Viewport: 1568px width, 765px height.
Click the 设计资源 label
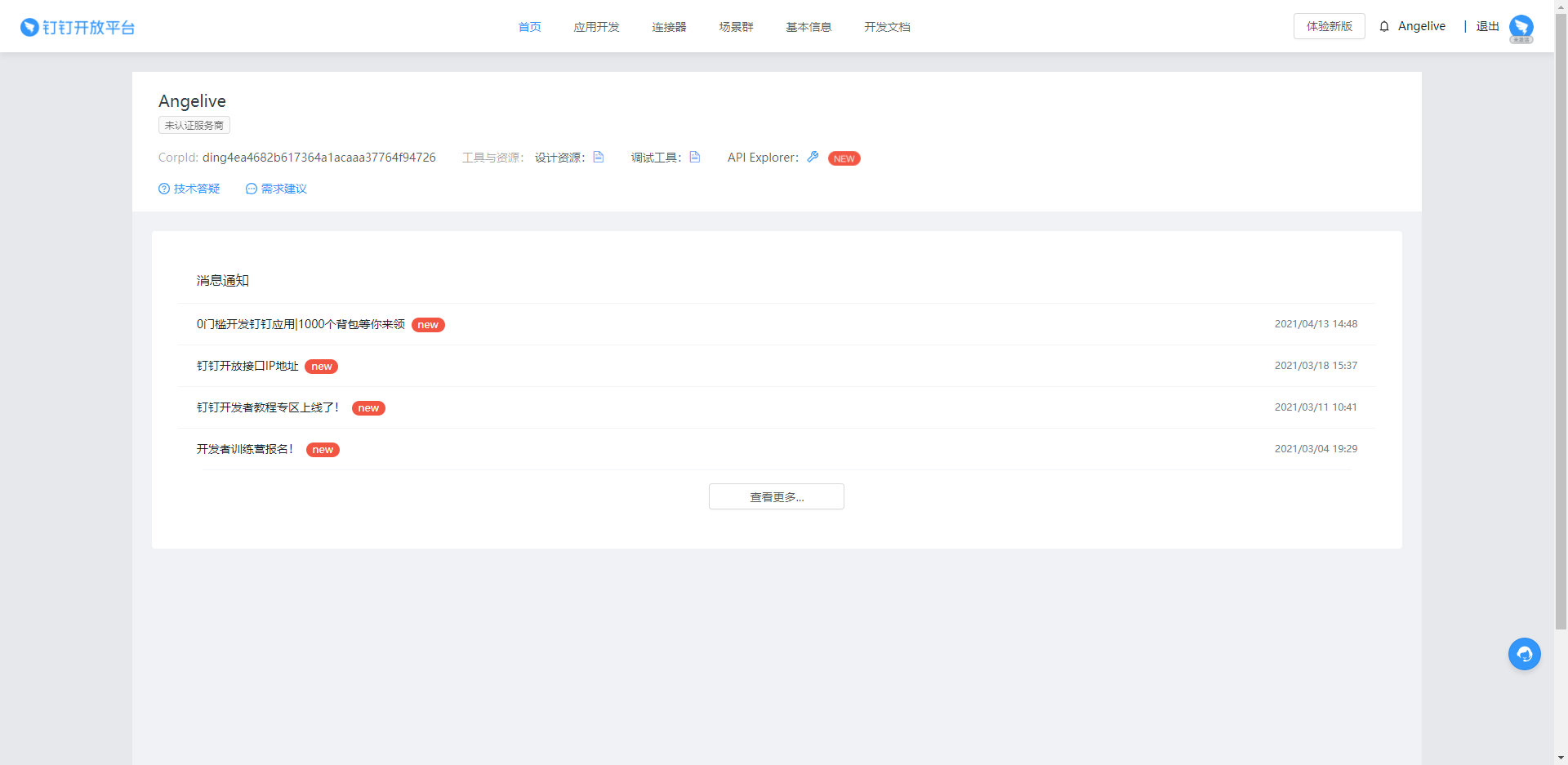(x=560, y=158)
